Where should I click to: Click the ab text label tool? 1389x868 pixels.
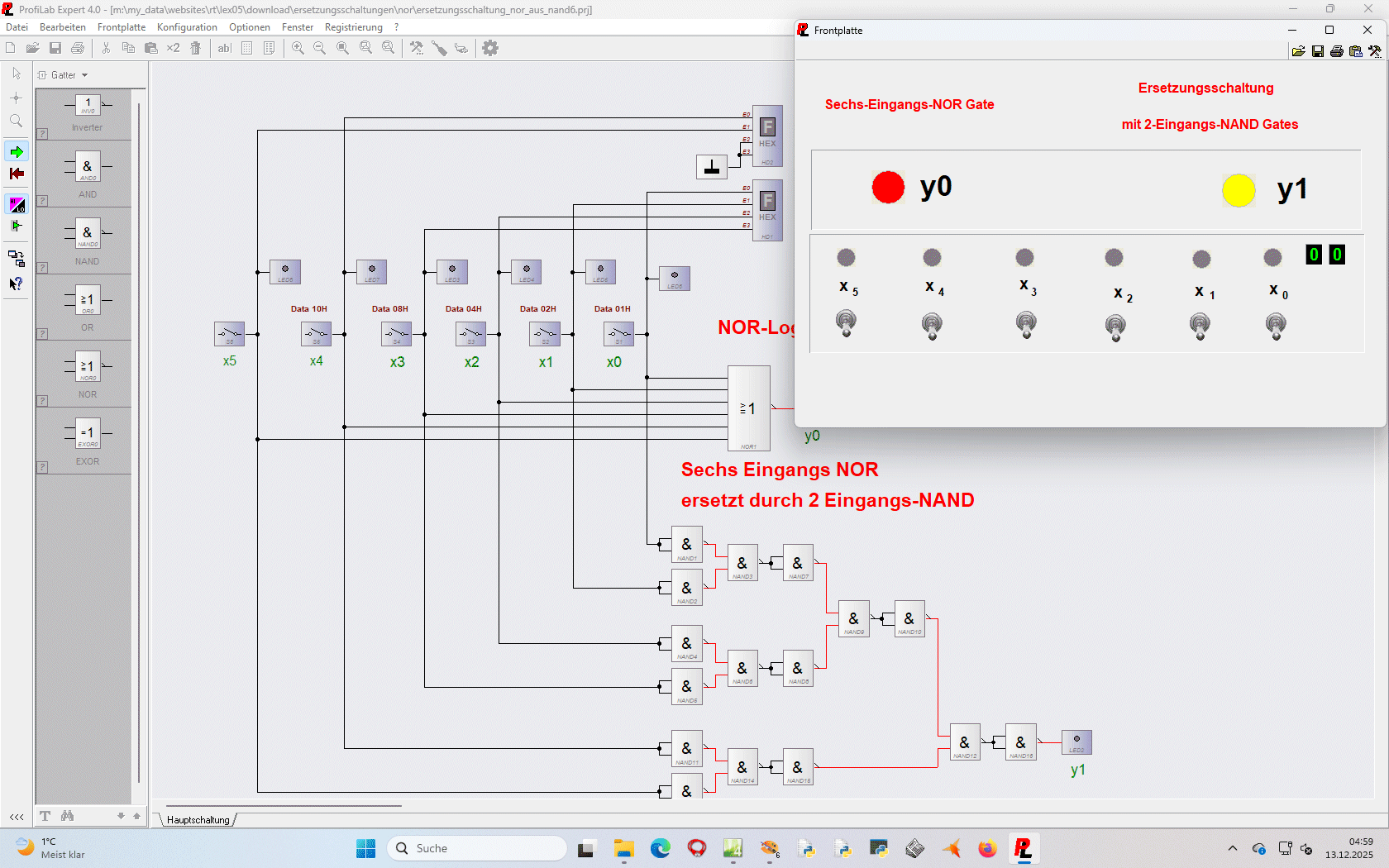click(224, 48)
